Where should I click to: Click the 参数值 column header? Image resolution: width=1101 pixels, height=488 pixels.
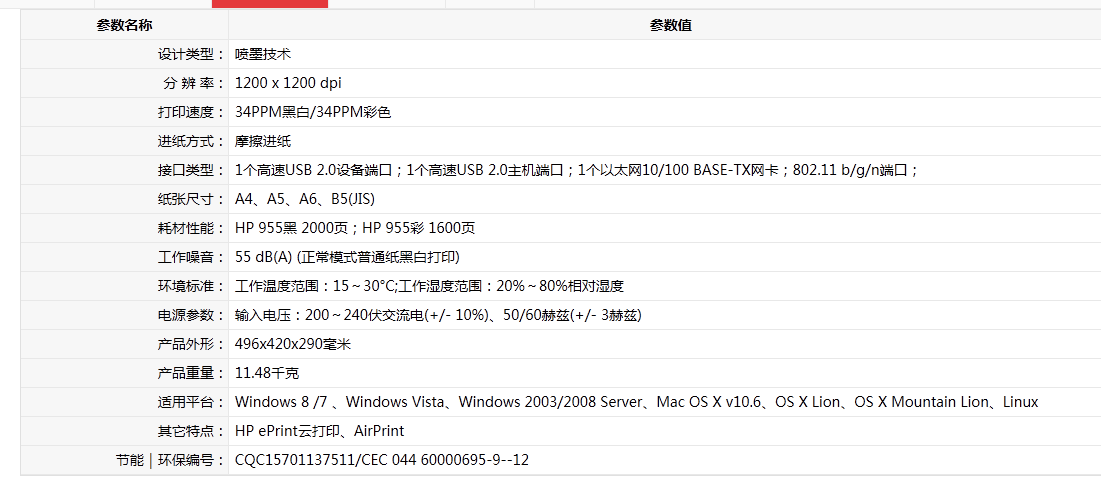click(x=671, y=25)
